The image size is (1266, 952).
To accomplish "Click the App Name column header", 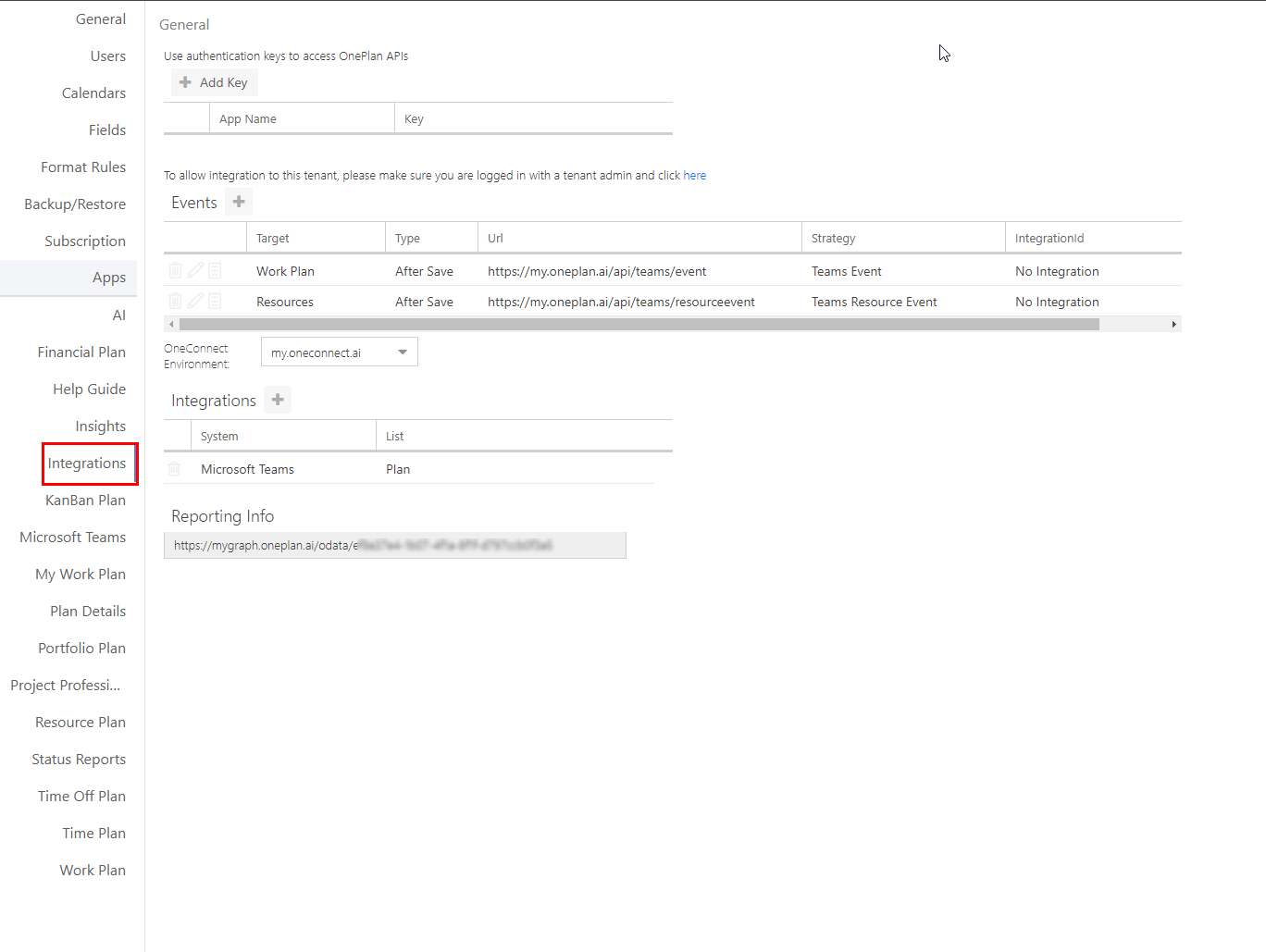I will tap(302, 118).
